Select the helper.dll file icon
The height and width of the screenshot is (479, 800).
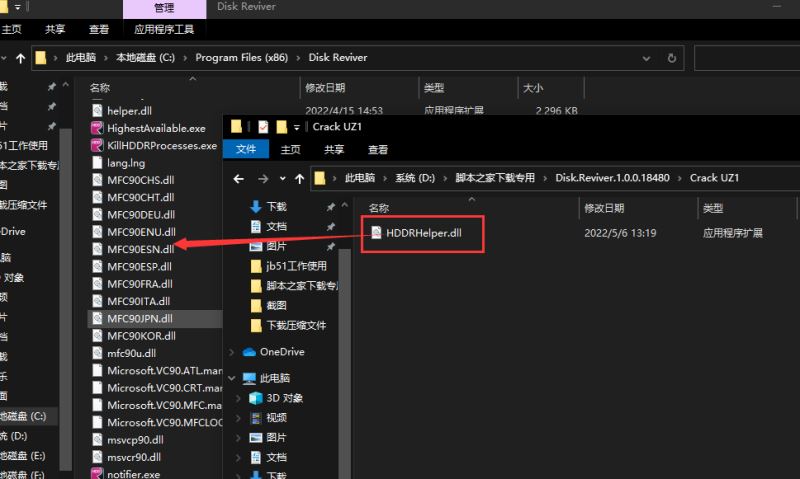tap(97, 111)
